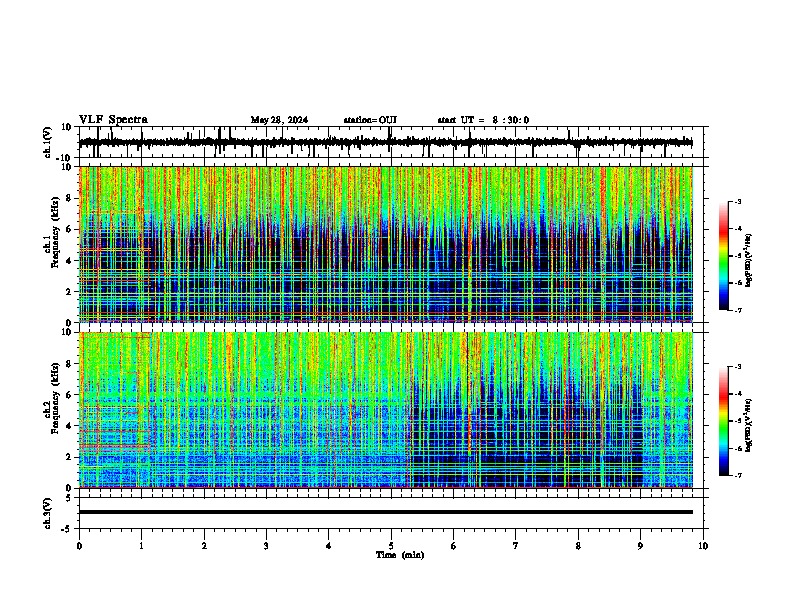Click the ch.2 spectrogram panel

tap(386, 410)
